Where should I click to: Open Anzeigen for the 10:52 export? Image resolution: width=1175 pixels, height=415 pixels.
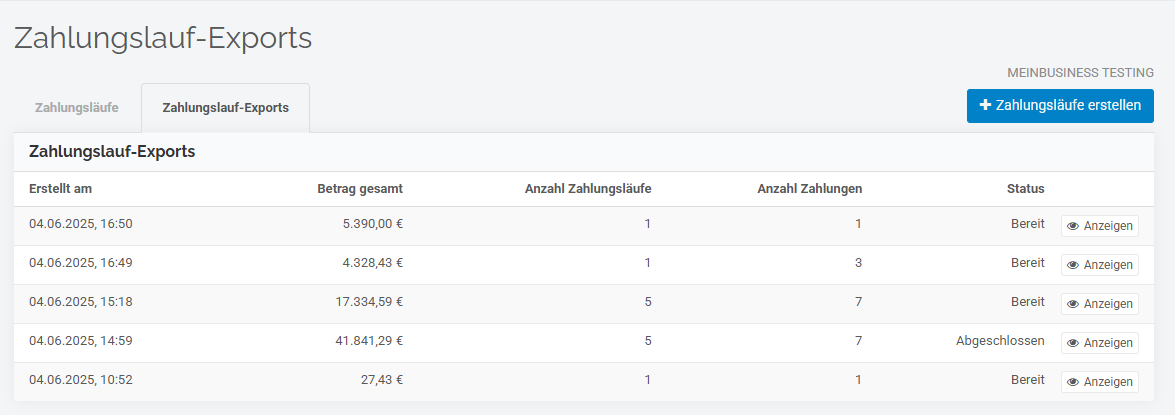[1099, 382]
